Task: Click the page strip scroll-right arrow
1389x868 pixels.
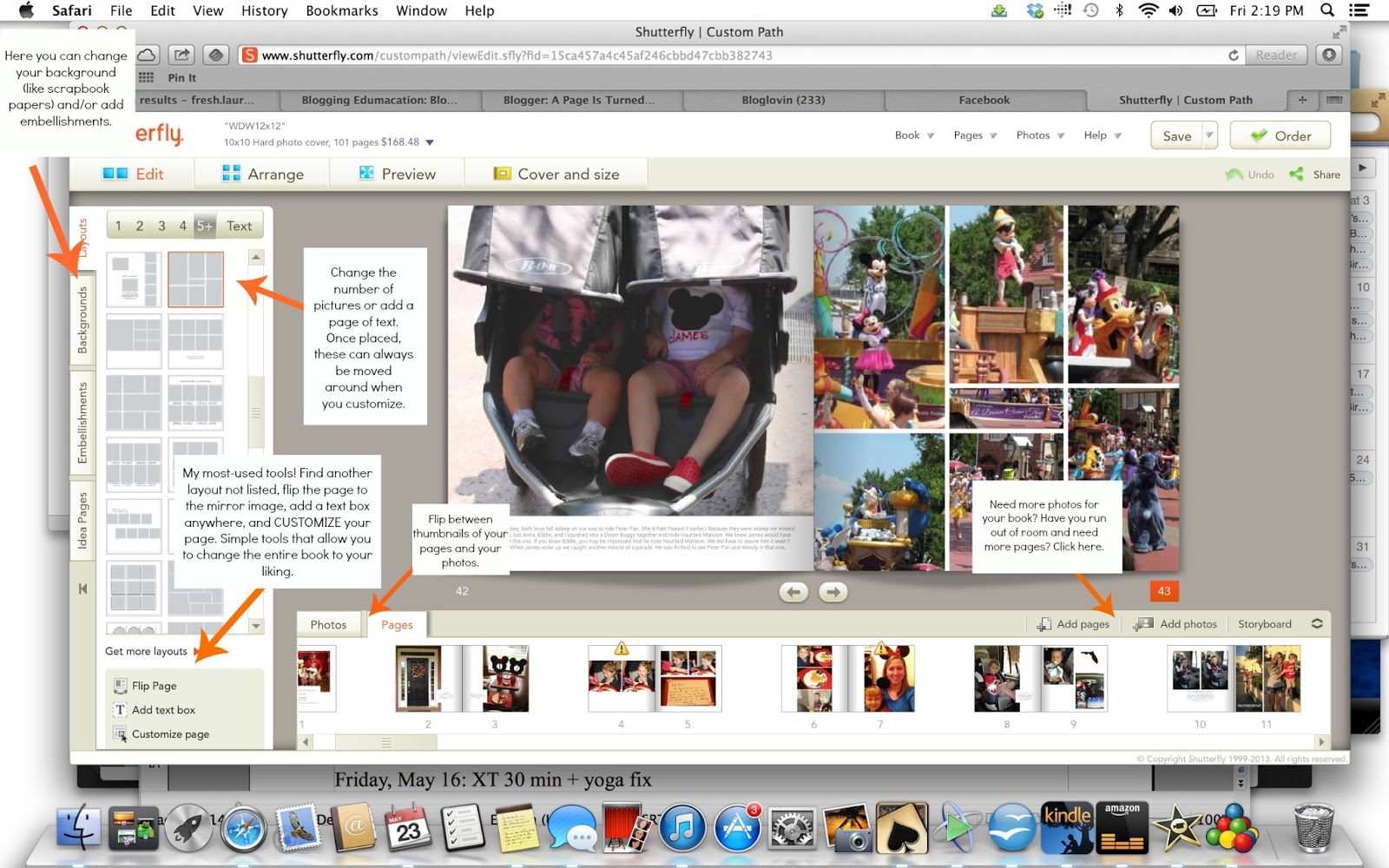Action: (x=1321, y=742)
